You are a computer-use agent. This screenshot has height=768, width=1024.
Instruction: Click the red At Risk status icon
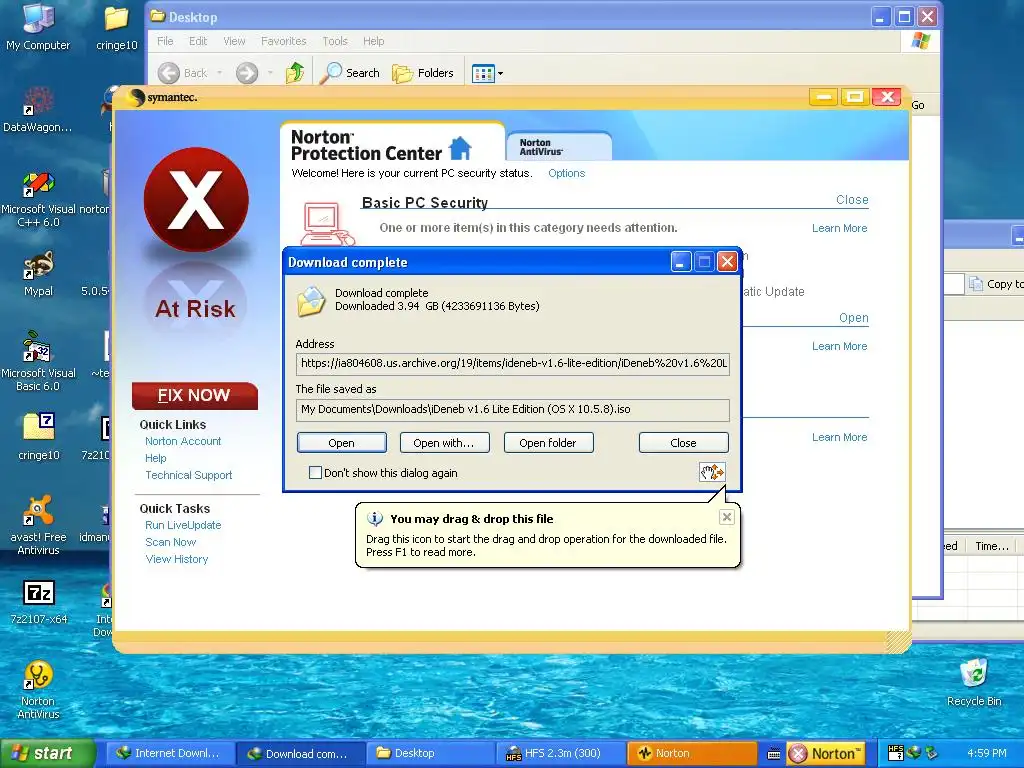coord(196,199)
